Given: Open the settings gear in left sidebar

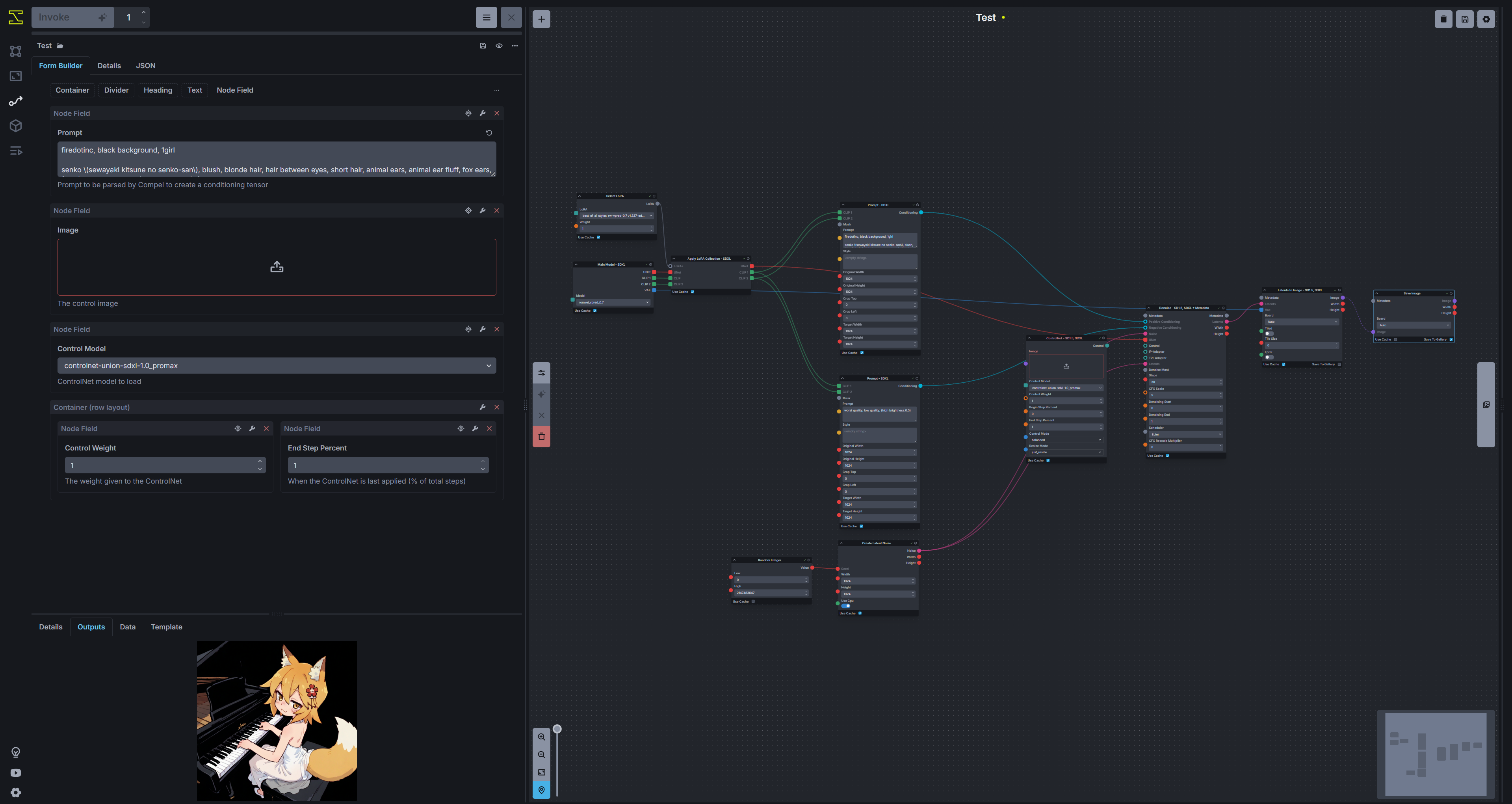Looking at the screenshot, I should (x=16, y=793).
